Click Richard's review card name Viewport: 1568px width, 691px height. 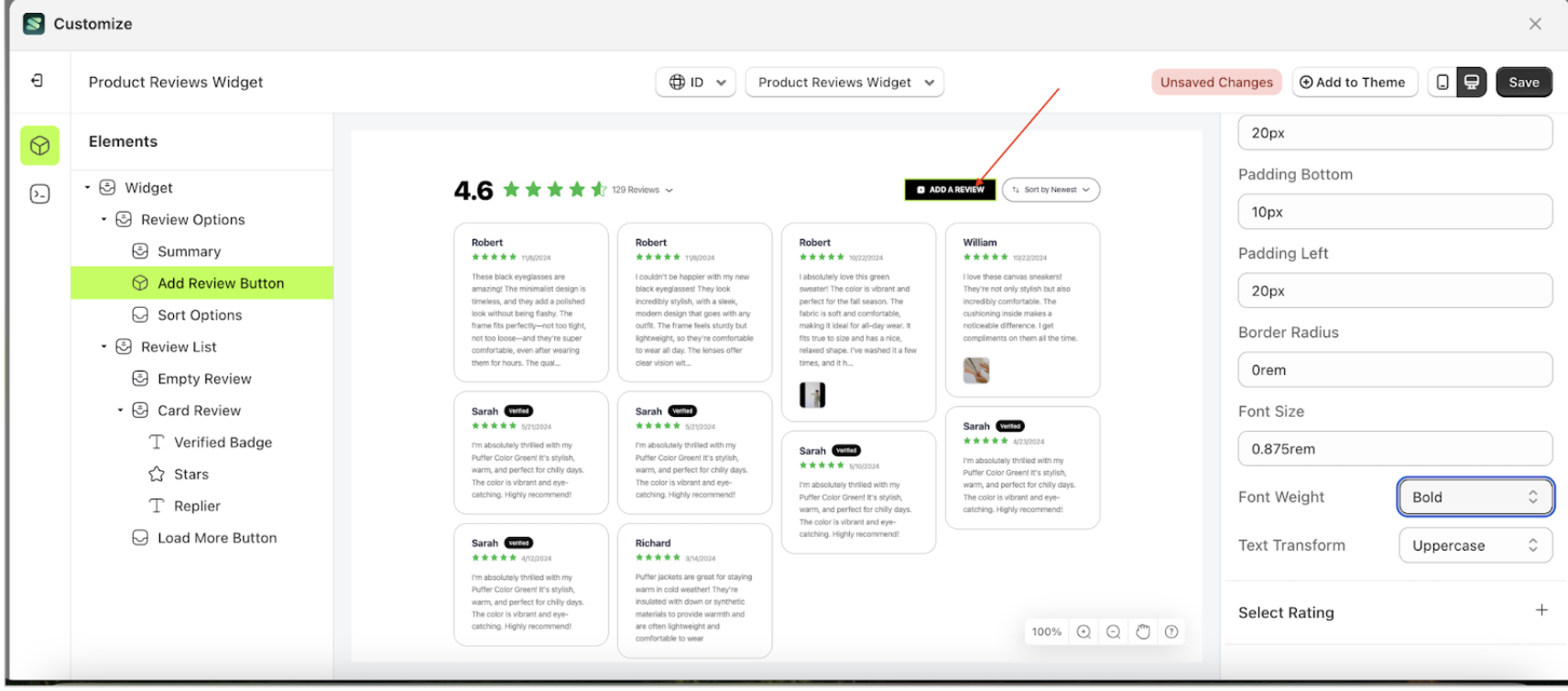pos(653,543)
